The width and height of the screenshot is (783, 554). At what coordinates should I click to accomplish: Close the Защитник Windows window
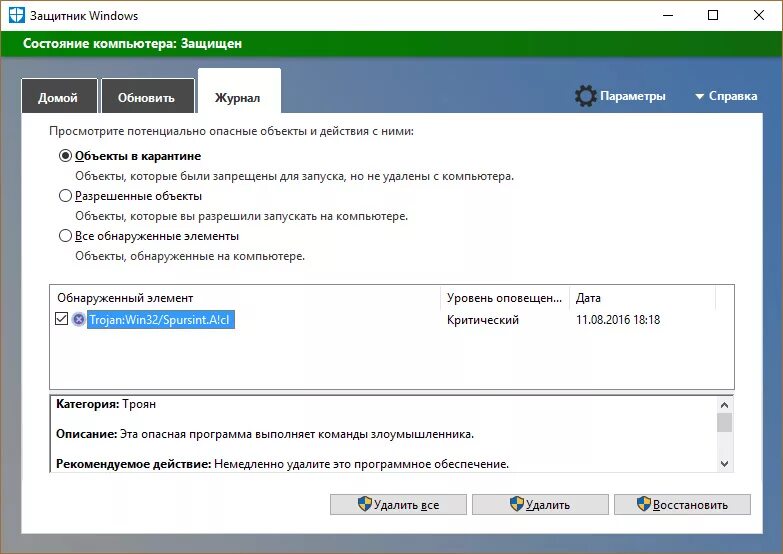pos(759,15)
